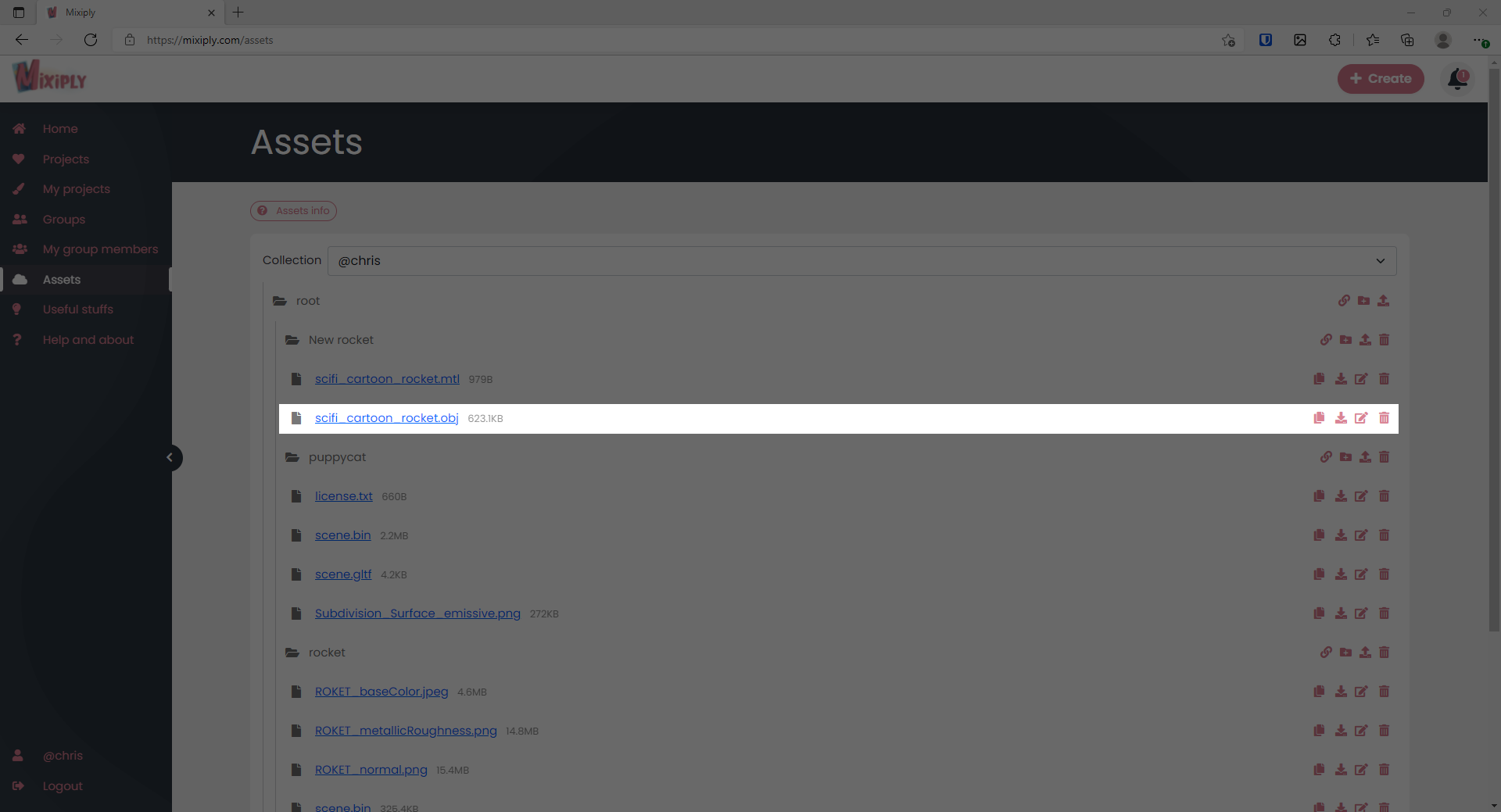The height and width of the screenshot is (812, 1501).
Task: Delete the rocket folder
Action: pyautogui.click(x=1385, y=653)
